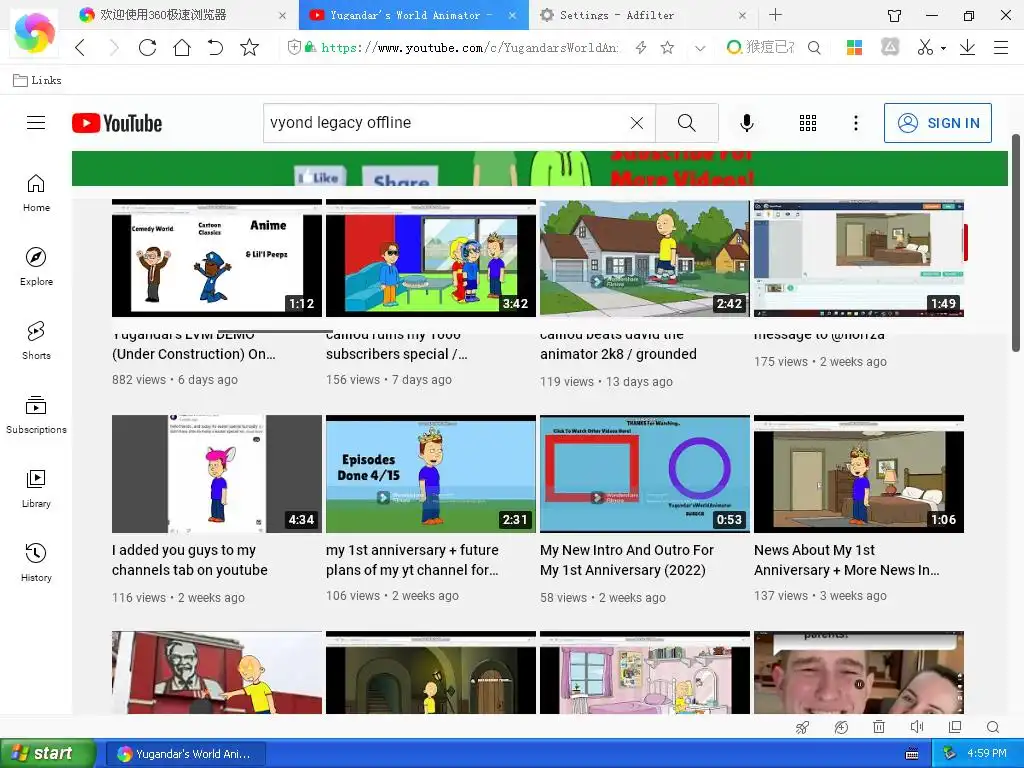1024x768 pixels.
Task: Open YouTube settings three-dot menu
Action: click(x=856, y=123)
